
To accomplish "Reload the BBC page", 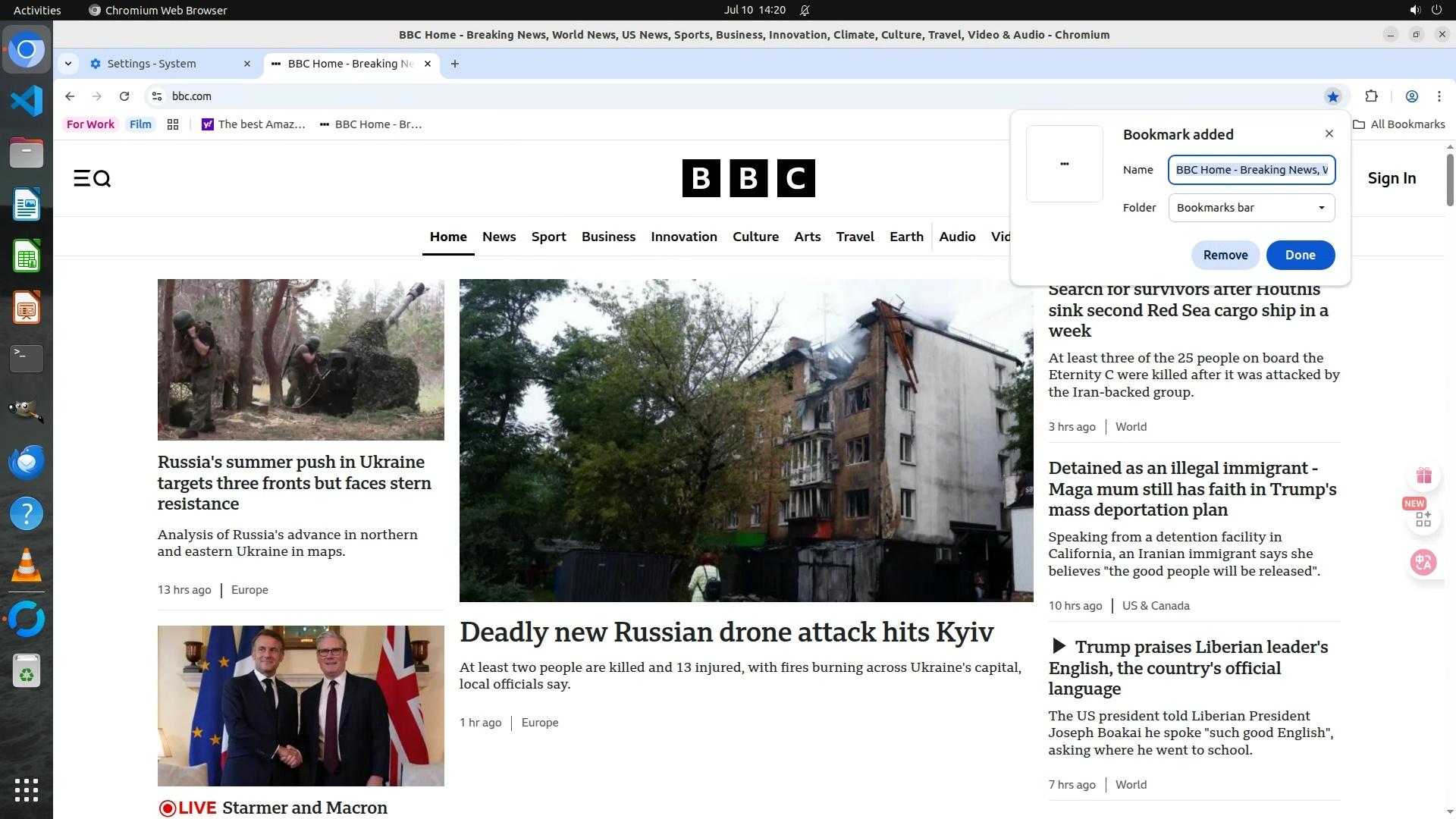I will point(124,96).
